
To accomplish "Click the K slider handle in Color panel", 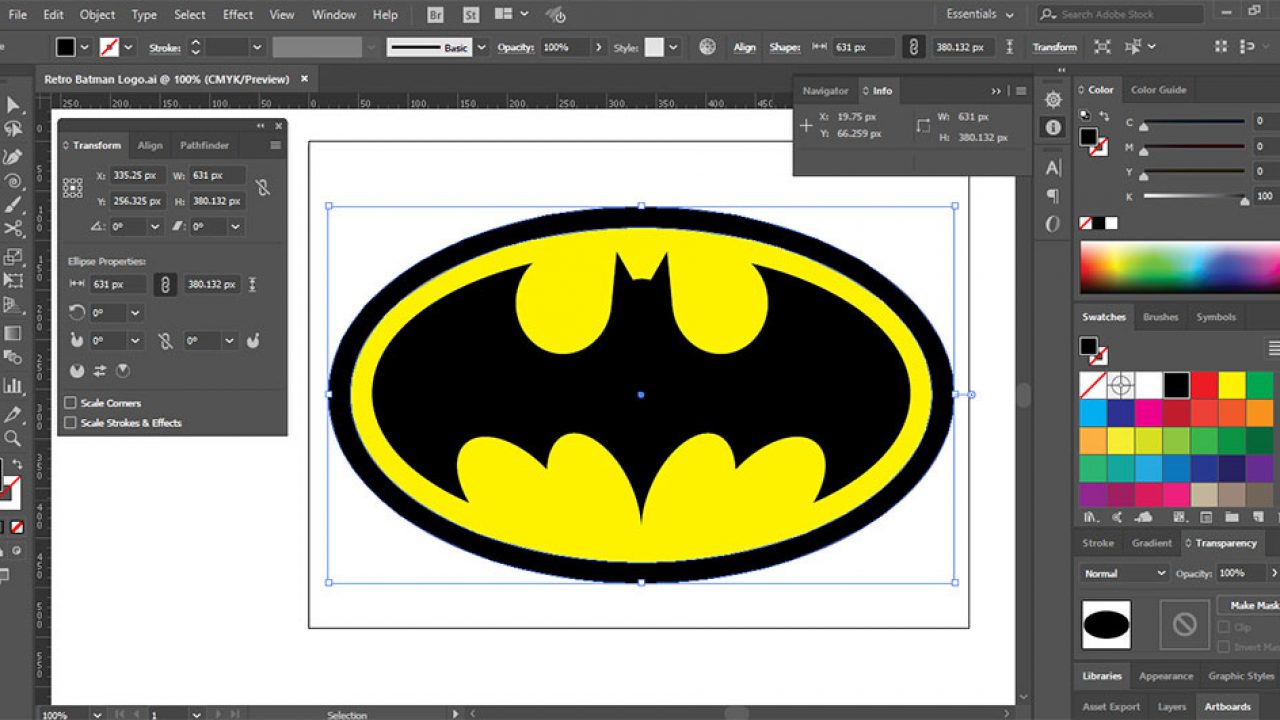I will click(1244, 200).
